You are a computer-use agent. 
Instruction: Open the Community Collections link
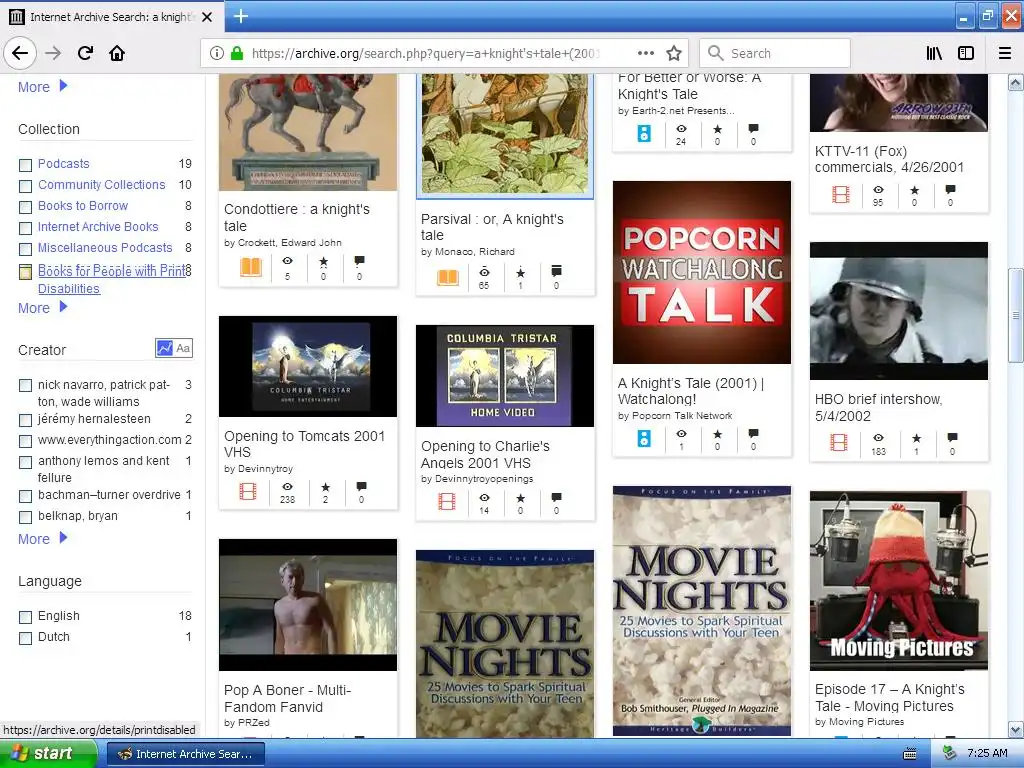[101, 185]
